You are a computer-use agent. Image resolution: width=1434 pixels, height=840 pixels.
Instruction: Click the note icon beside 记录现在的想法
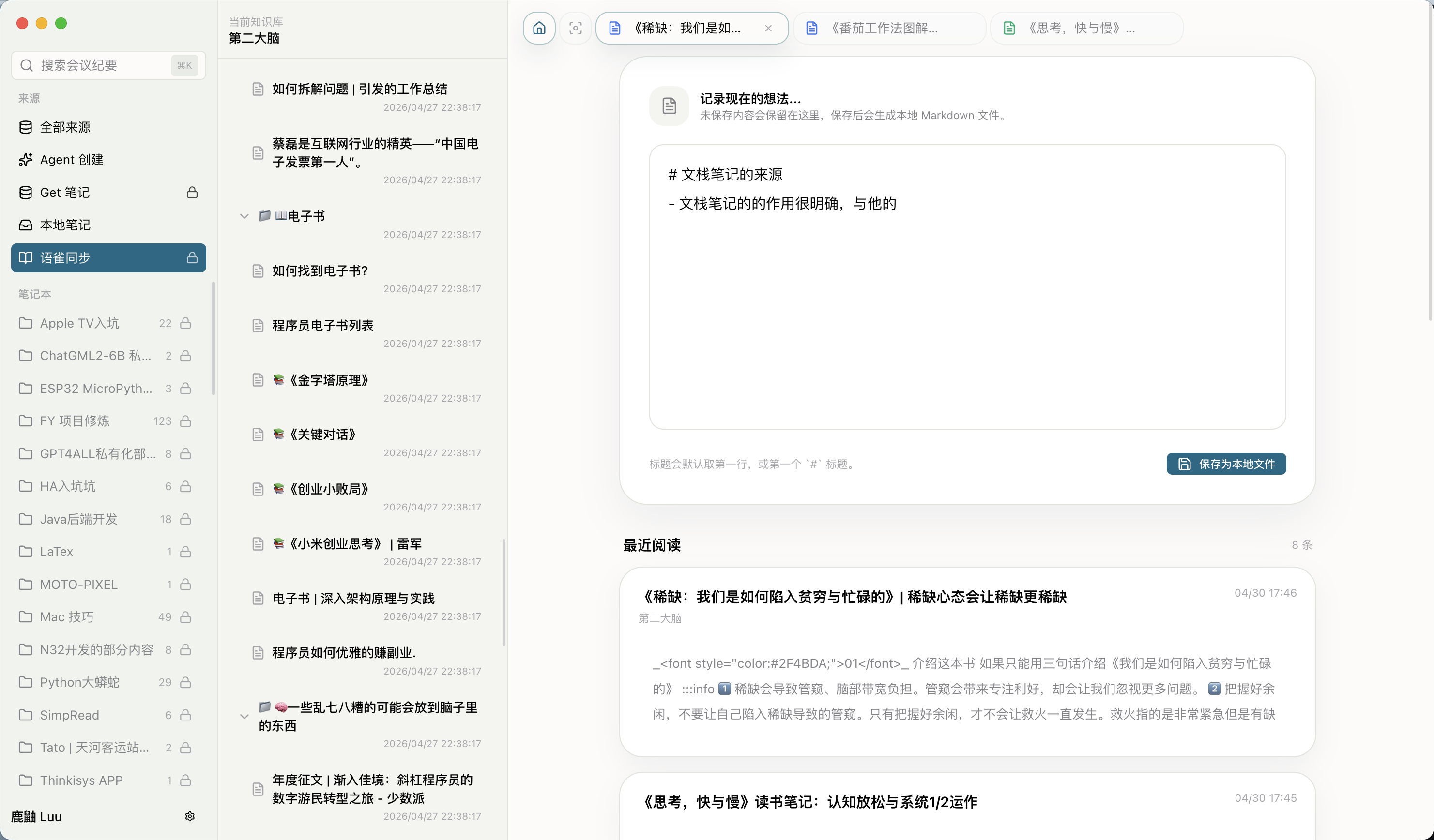click(669, 106)
